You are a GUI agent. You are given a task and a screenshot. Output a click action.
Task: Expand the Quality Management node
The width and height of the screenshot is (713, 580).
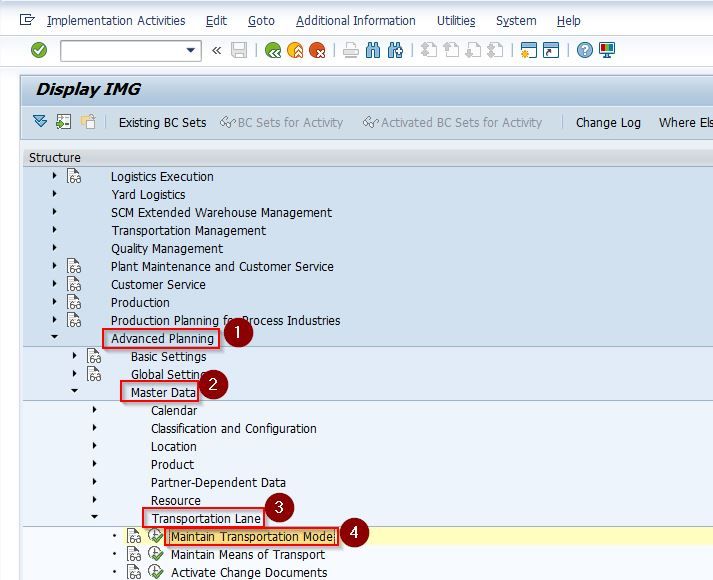pos(55,247)
